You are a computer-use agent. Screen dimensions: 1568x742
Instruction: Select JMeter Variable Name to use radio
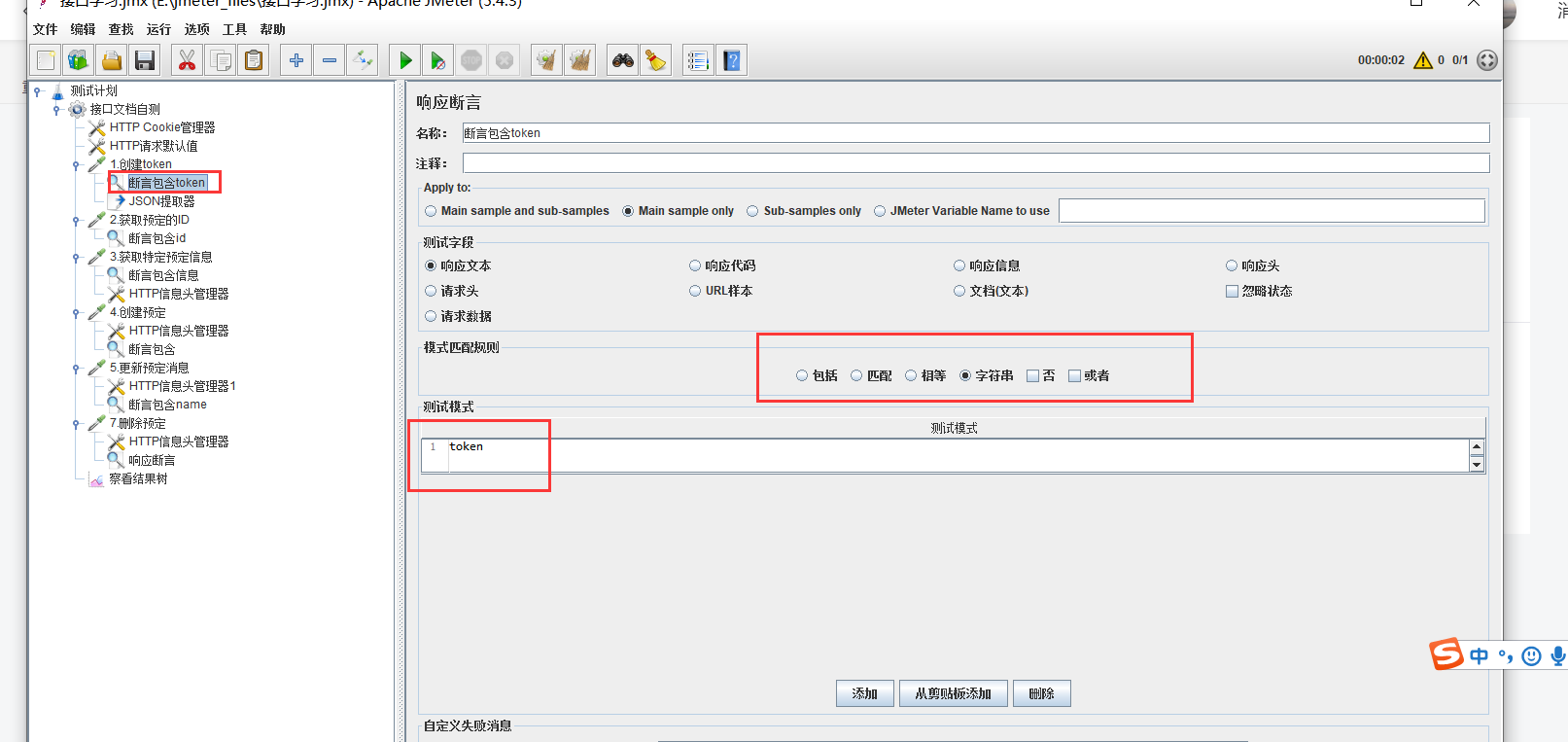(961, 211)
